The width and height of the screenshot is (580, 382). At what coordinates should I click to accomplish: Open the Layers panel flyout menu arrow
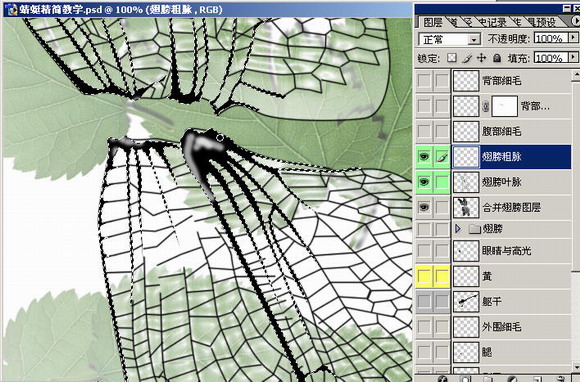point(576,21)
